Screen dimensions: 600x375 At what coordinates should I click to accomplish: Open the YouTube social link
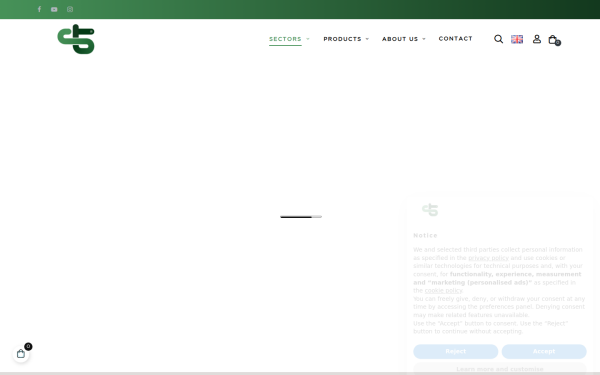54,9
